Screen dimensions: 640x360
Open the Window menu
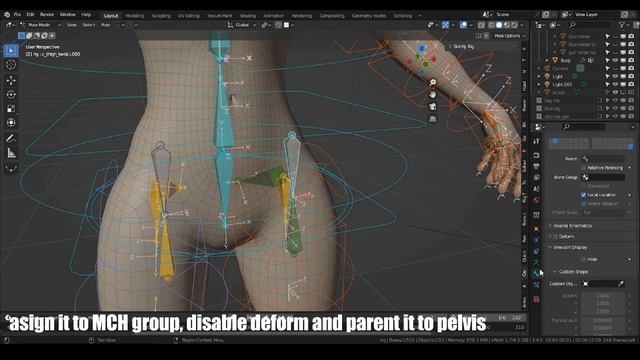point(67,15)
